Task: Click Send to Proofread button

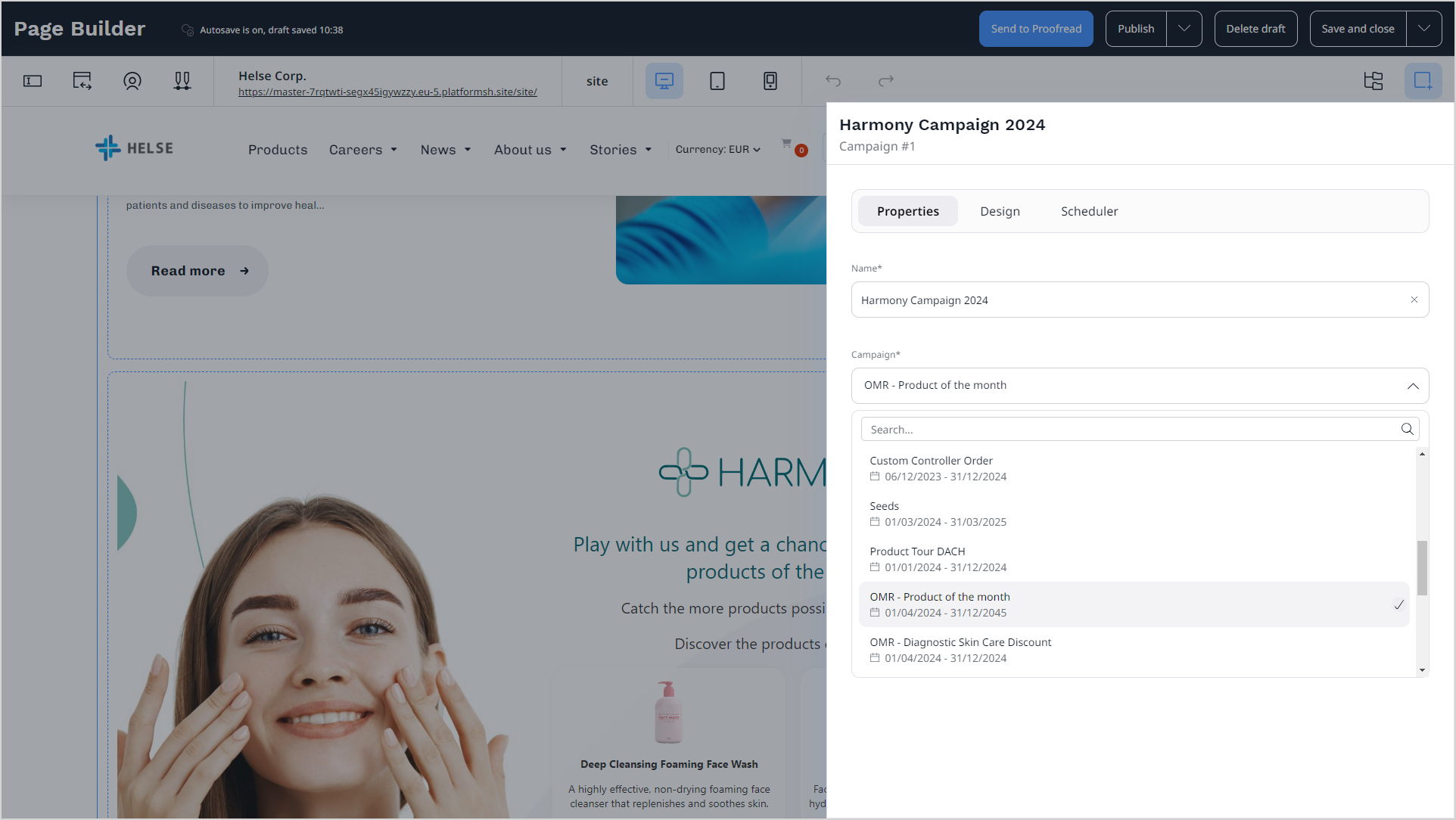Action: click(1035, 29)
